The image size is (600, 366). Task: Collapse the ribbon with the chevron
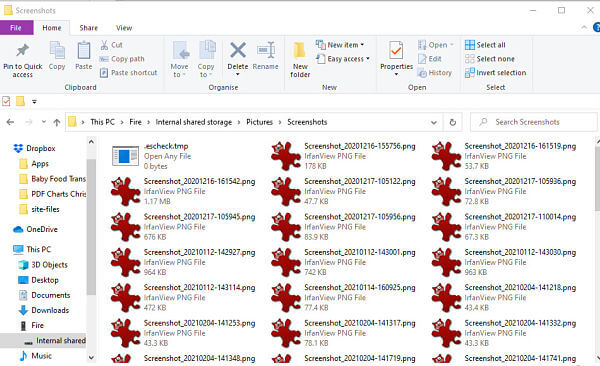click(584, 27)
